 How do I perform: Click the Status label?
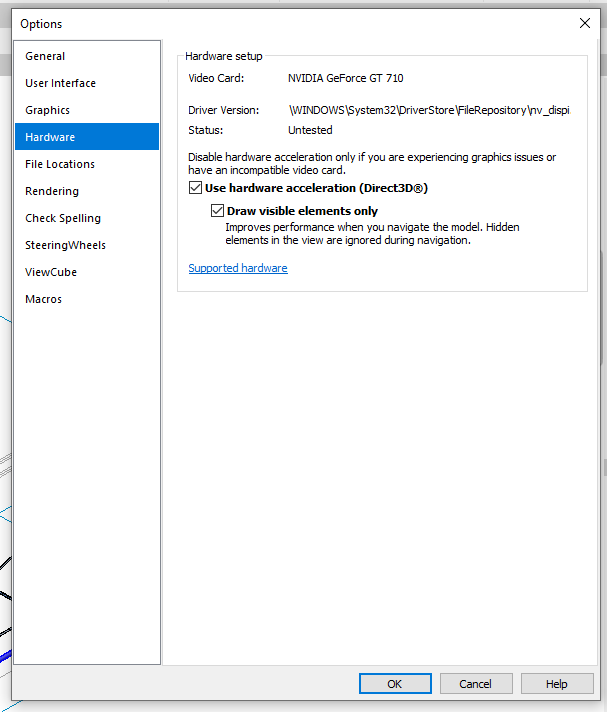pyautogui.click(x=206, y=130)
